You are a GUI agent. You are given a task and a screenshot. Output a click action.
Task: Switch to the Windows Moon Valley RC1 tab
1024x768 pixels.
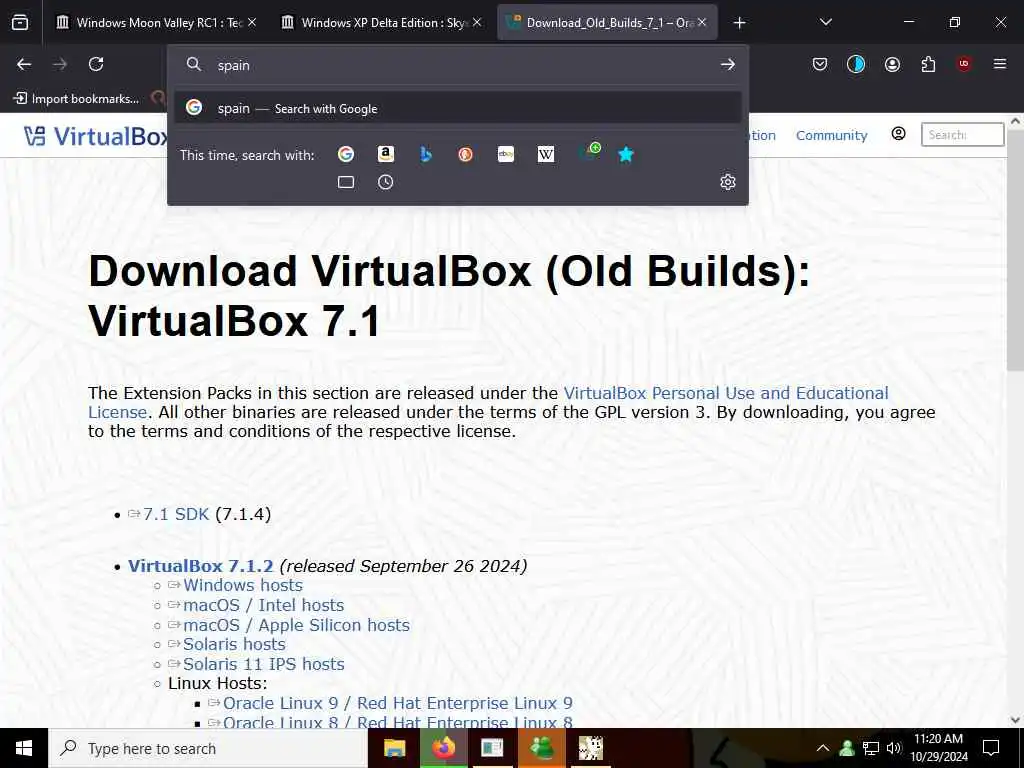pyautogui.click(x=157, y=23)
